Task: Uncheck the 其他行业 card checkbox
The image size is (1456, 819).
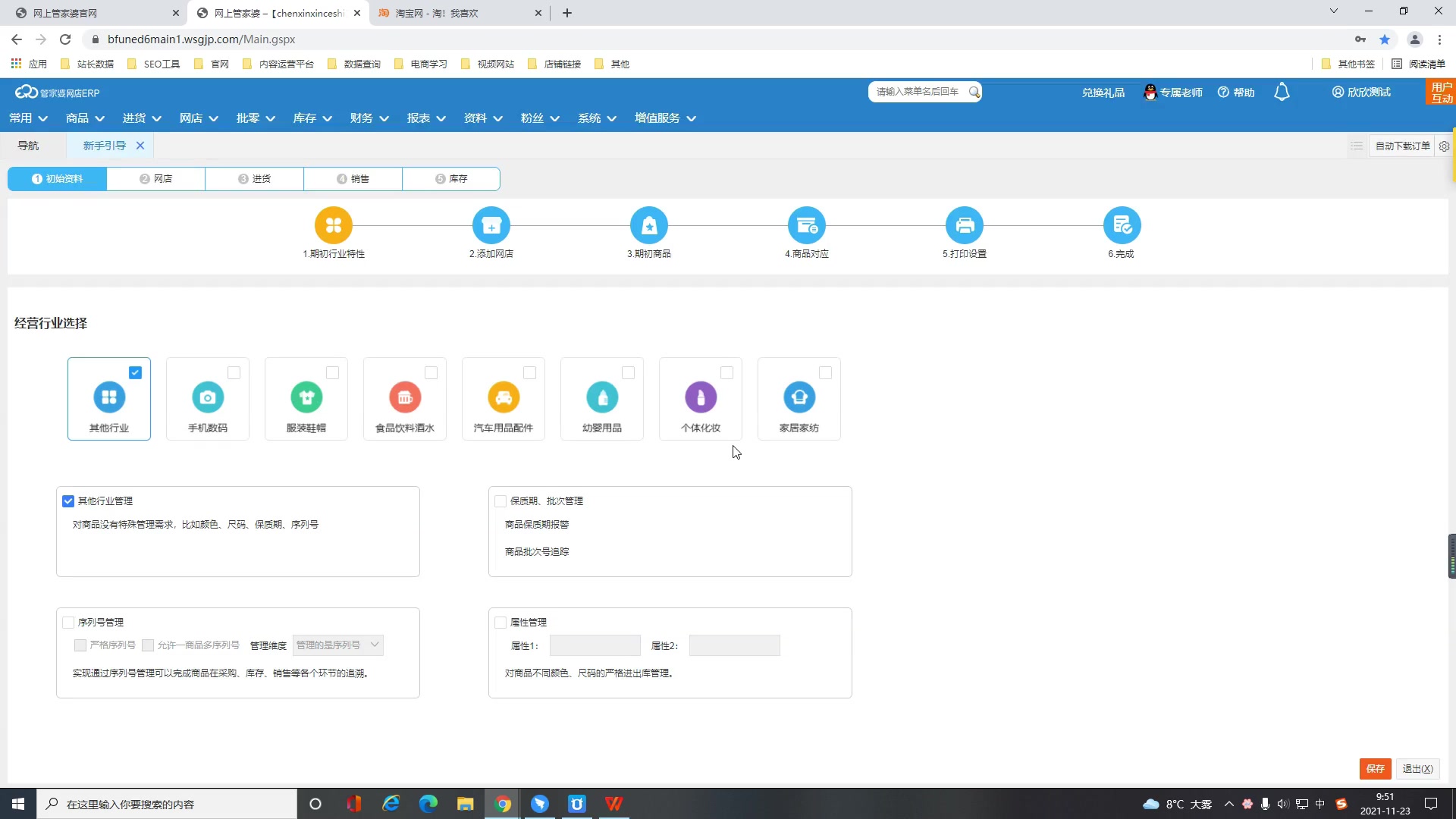Action: tap(135, 373)
